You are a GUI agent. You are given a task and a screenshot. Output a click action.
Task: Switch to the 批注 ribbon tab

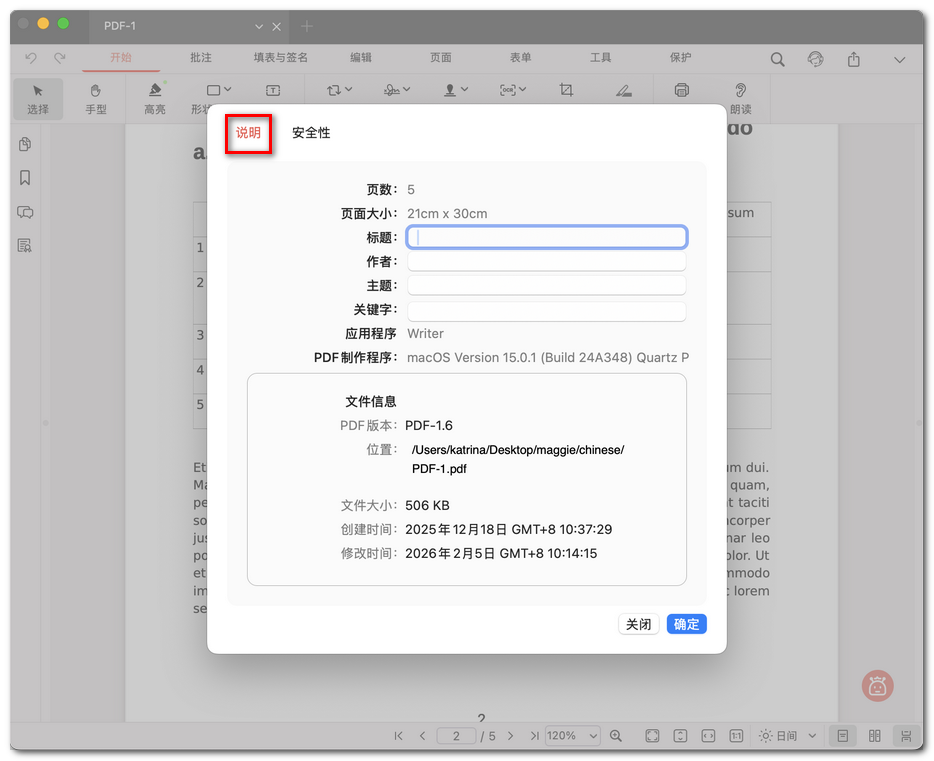(200, 58)
